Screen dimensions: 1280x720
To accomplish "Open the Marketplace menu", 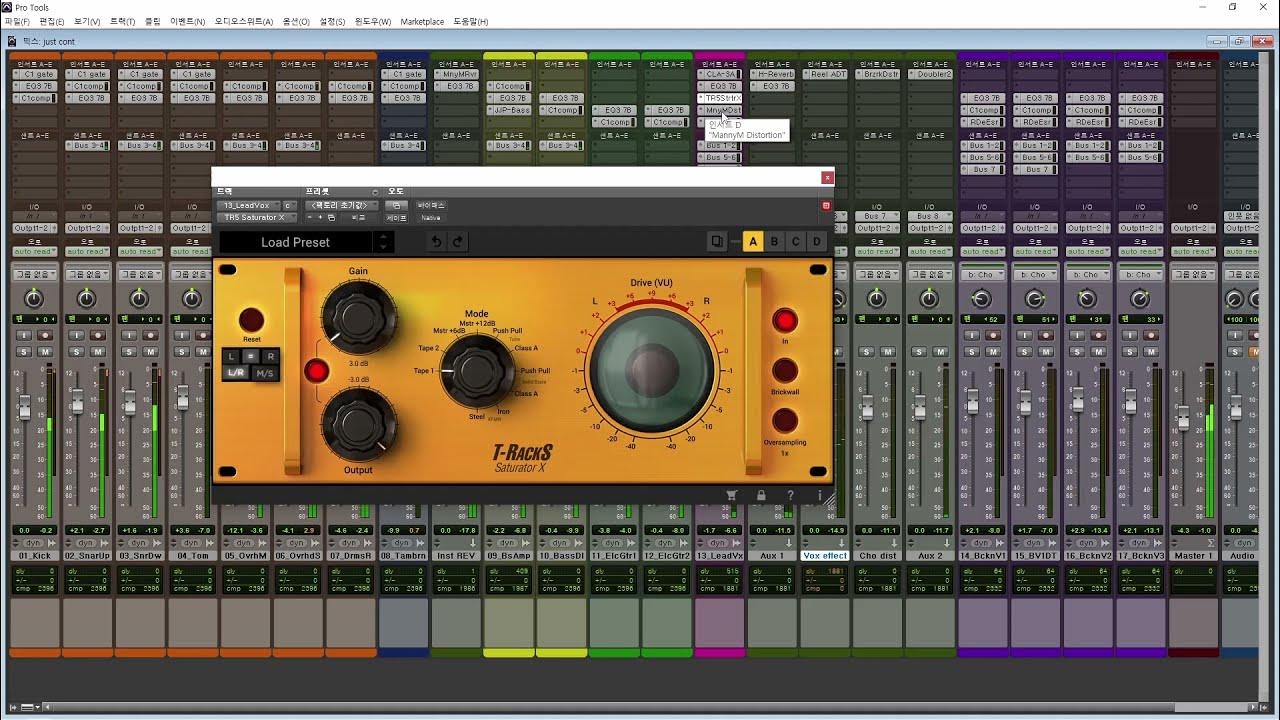I will [x=422, y=21].
